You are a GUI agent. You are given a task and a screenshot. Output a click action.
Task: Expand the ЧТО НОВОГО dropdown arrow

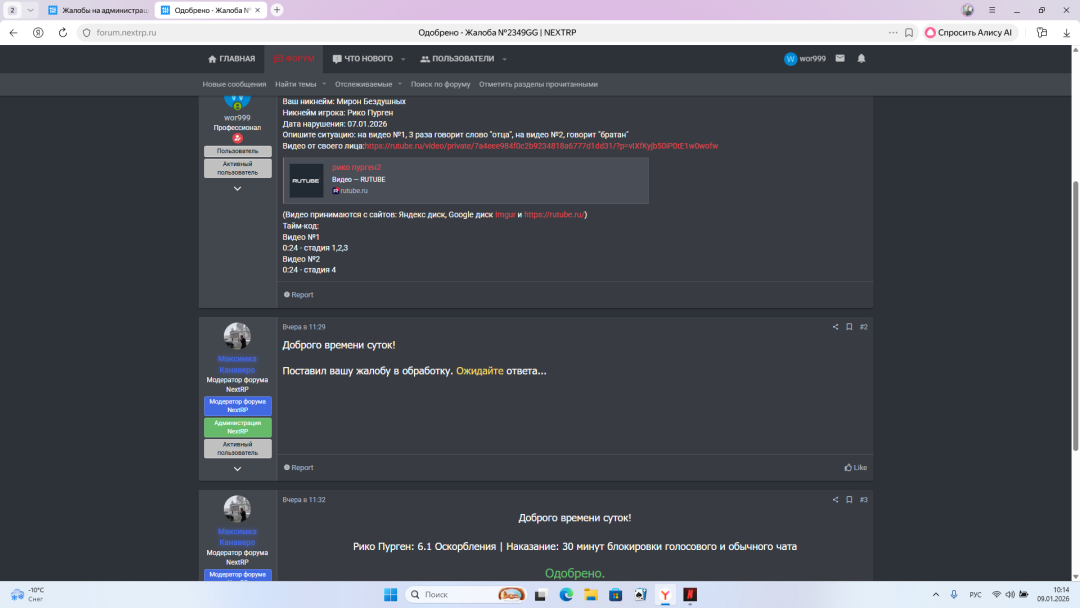point(403,59)
